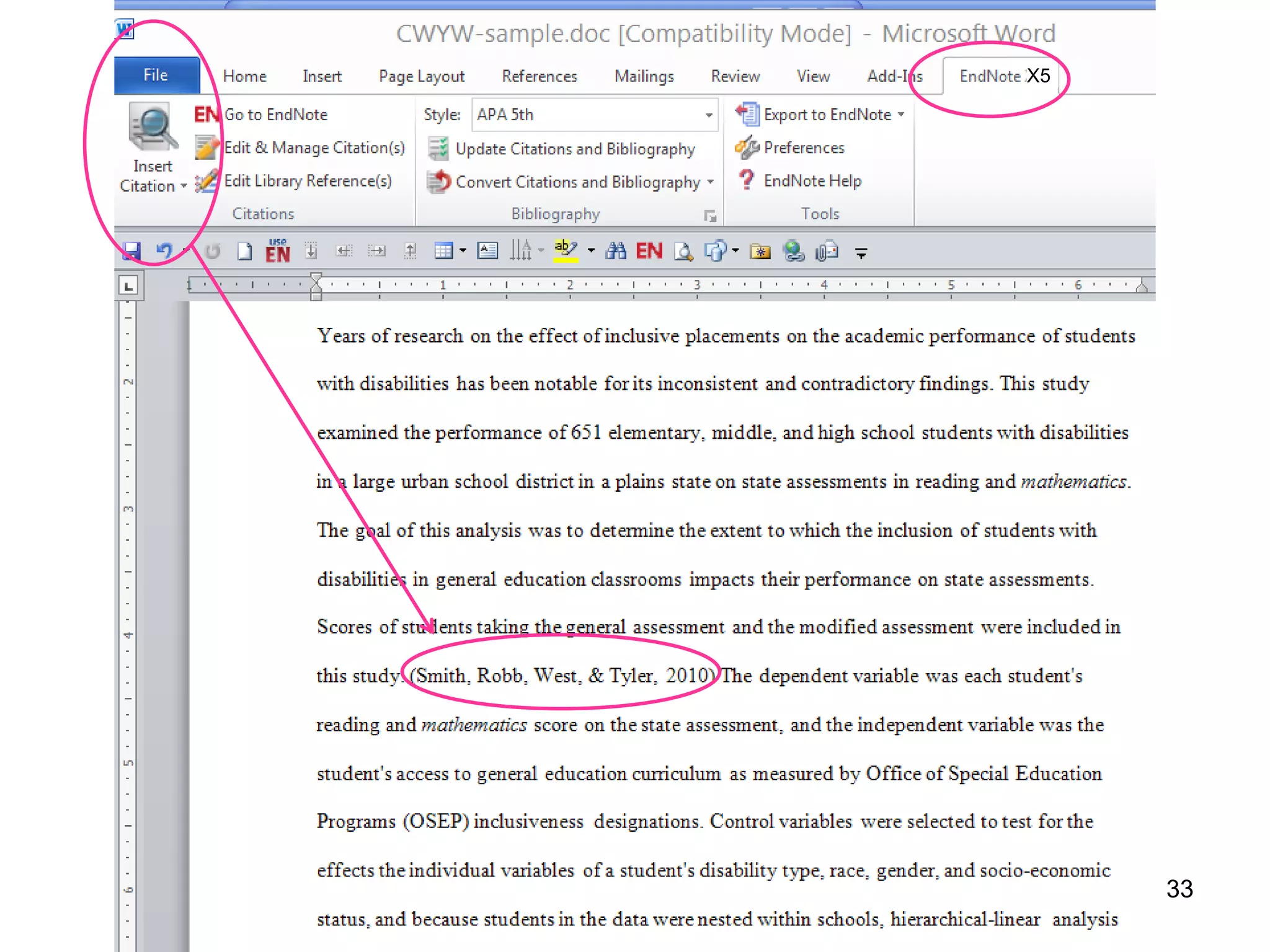Open the Style APA 5th dropdown
This screenshot has height=952, width=1270.
[x=709, y=115]
